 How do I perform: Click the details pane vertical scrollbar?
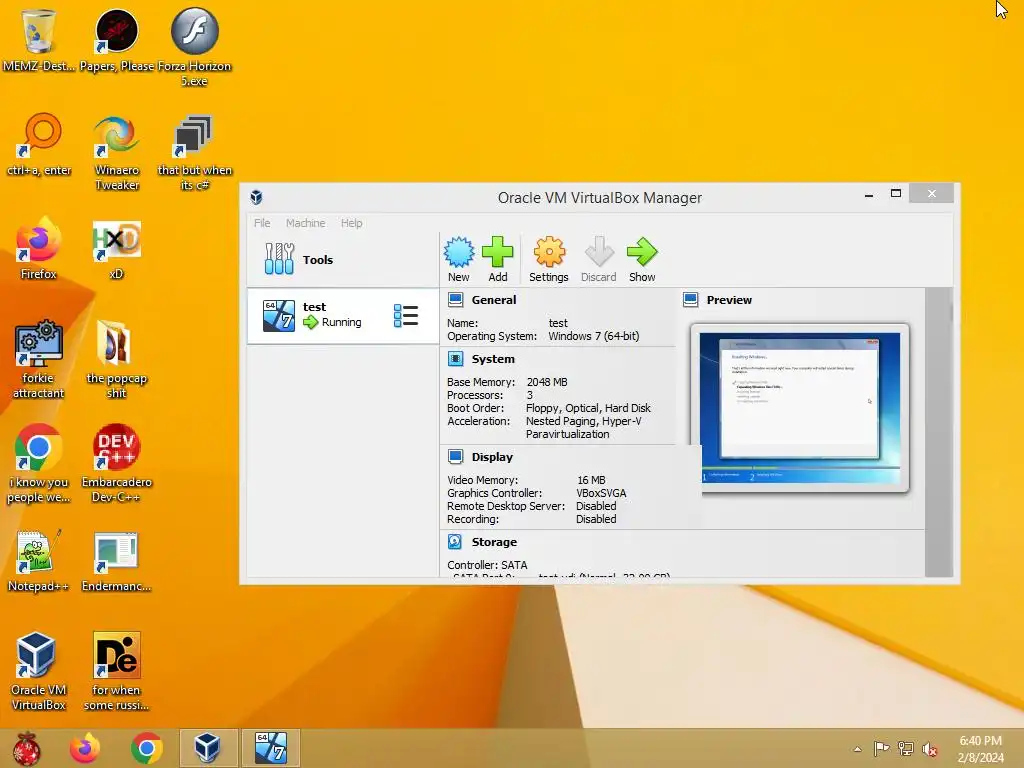[x=939, y=432]
